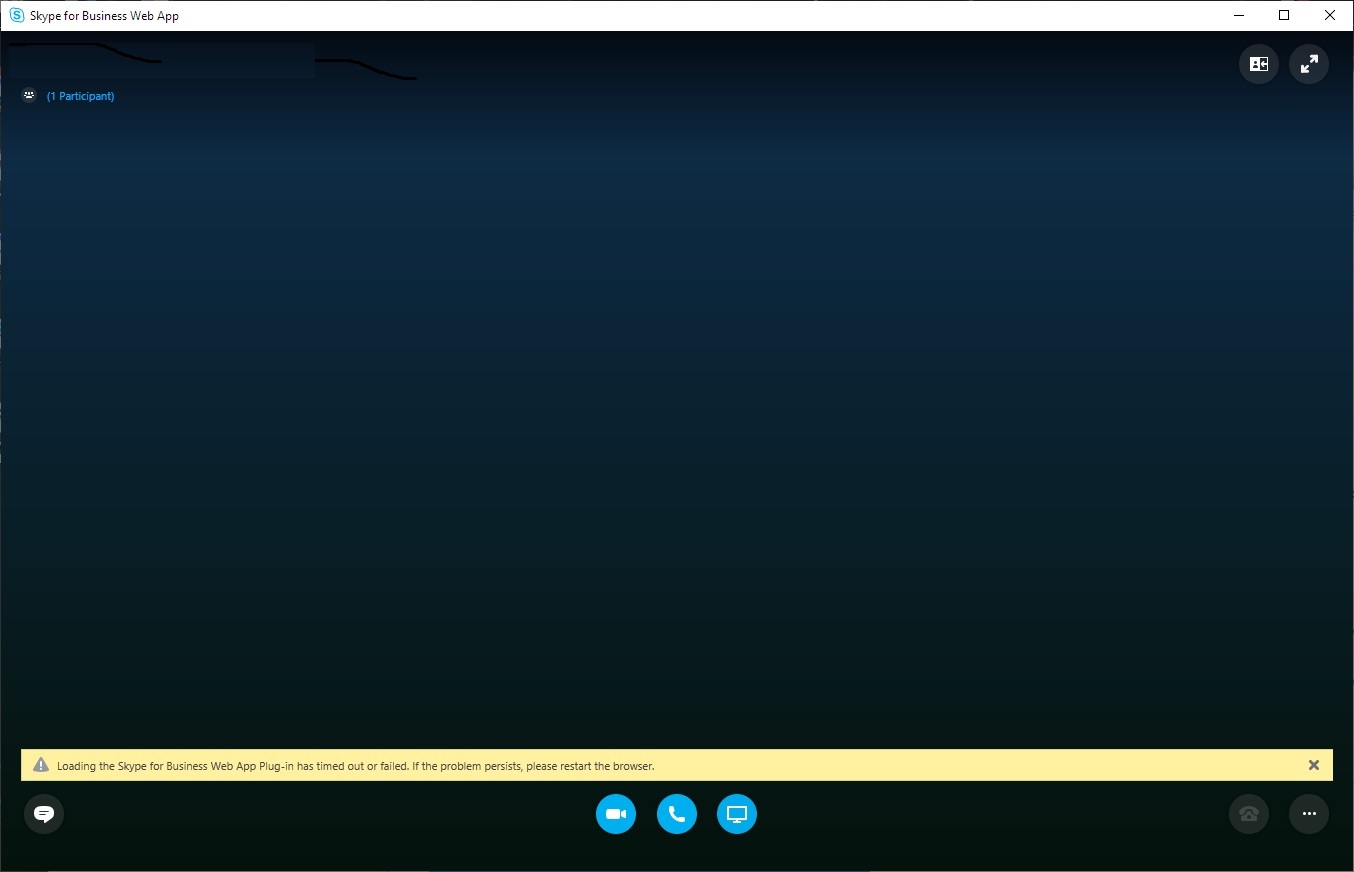This screenshot has height=872, width=1354.
Task: Open the share screen monitor button
Action: [x=737, y=814]
